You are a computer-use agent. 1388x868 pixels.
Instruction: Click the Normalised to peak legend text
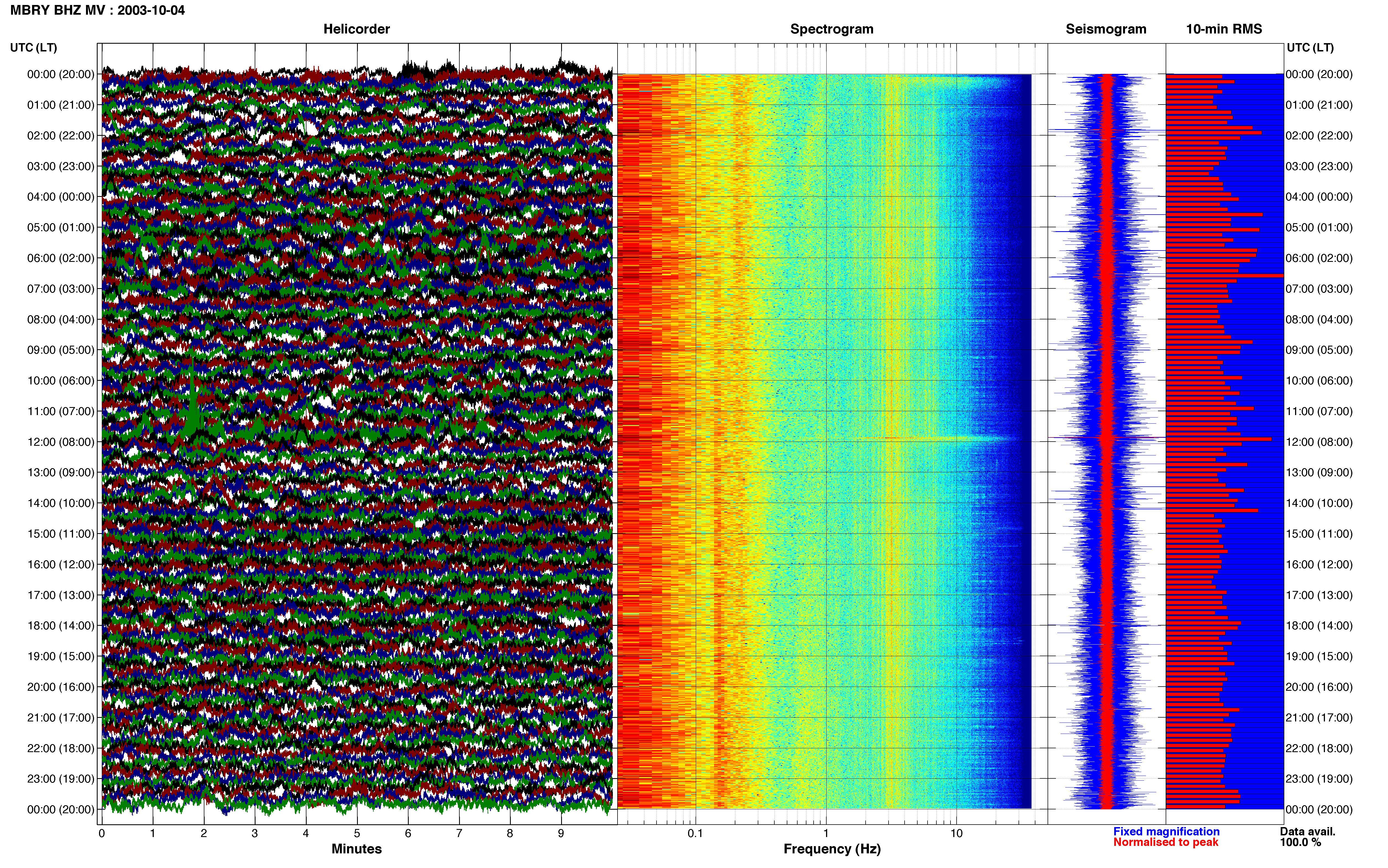point(1166,842)
